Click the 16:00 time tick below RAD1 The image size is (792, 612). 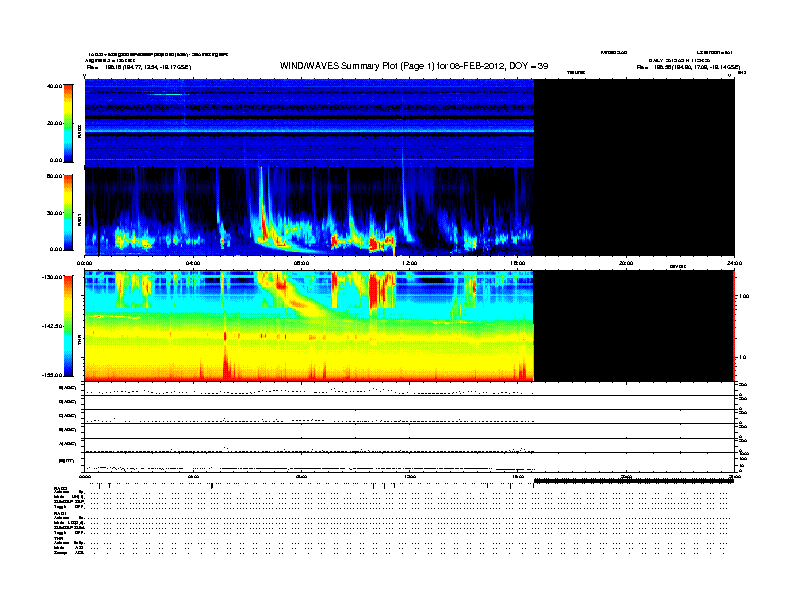pyautogui.click(x=518, y=263)
